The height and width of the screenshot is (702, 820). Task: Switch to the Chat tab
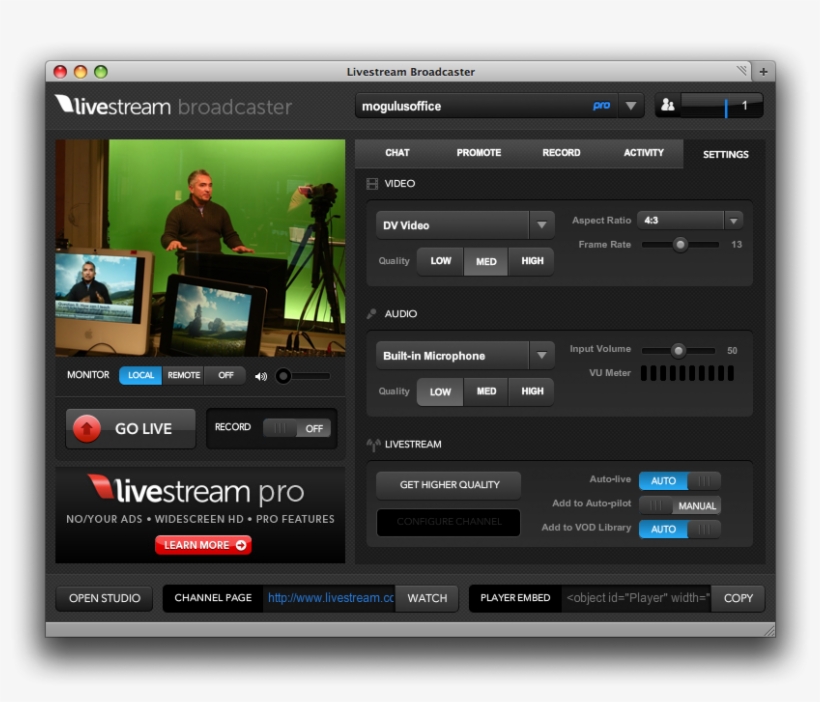pyautogui.click(x=397, y=153)
